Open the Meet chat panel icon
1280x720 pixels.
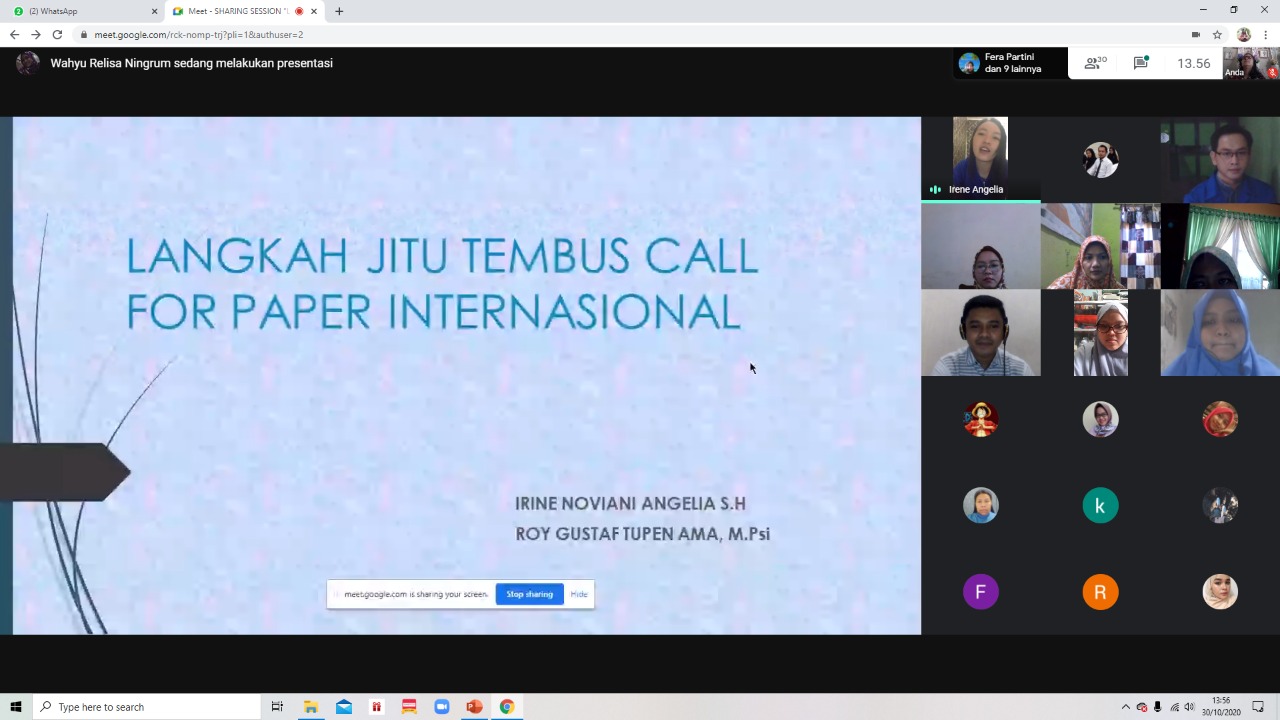(x=1141, y=63)
